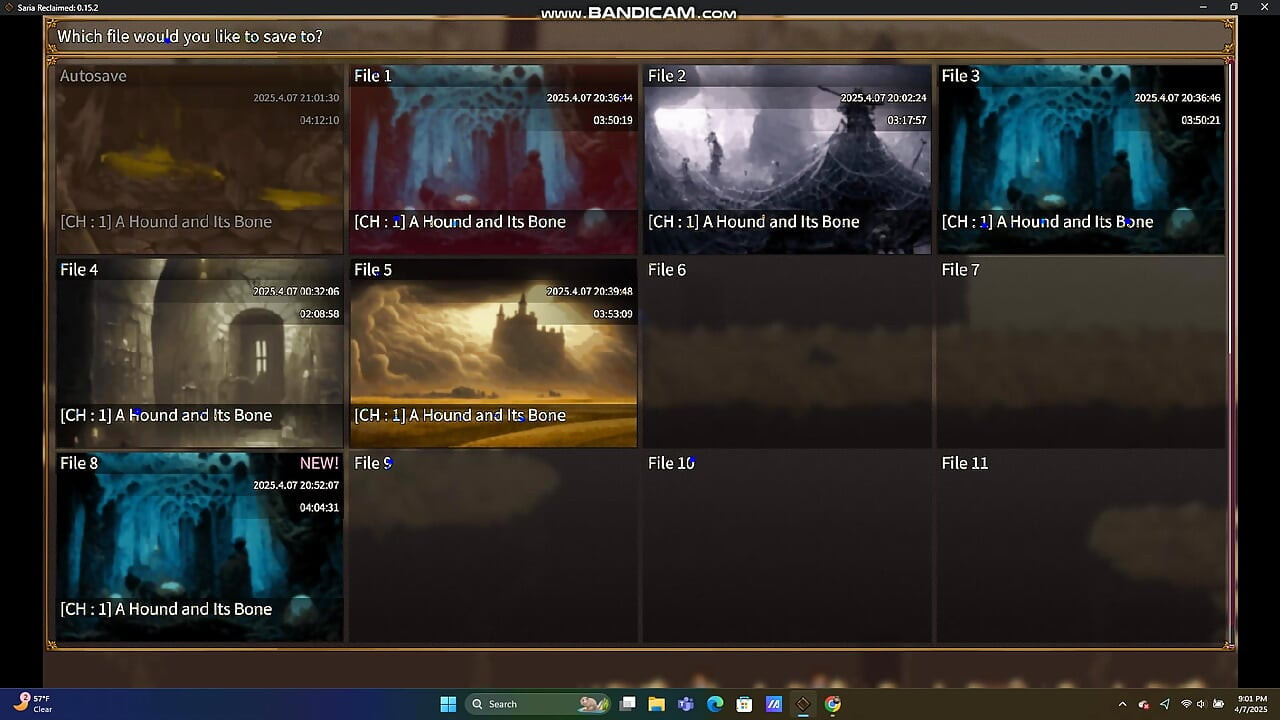
Task: Choose the empty File 10 slot
Action: 787,547
